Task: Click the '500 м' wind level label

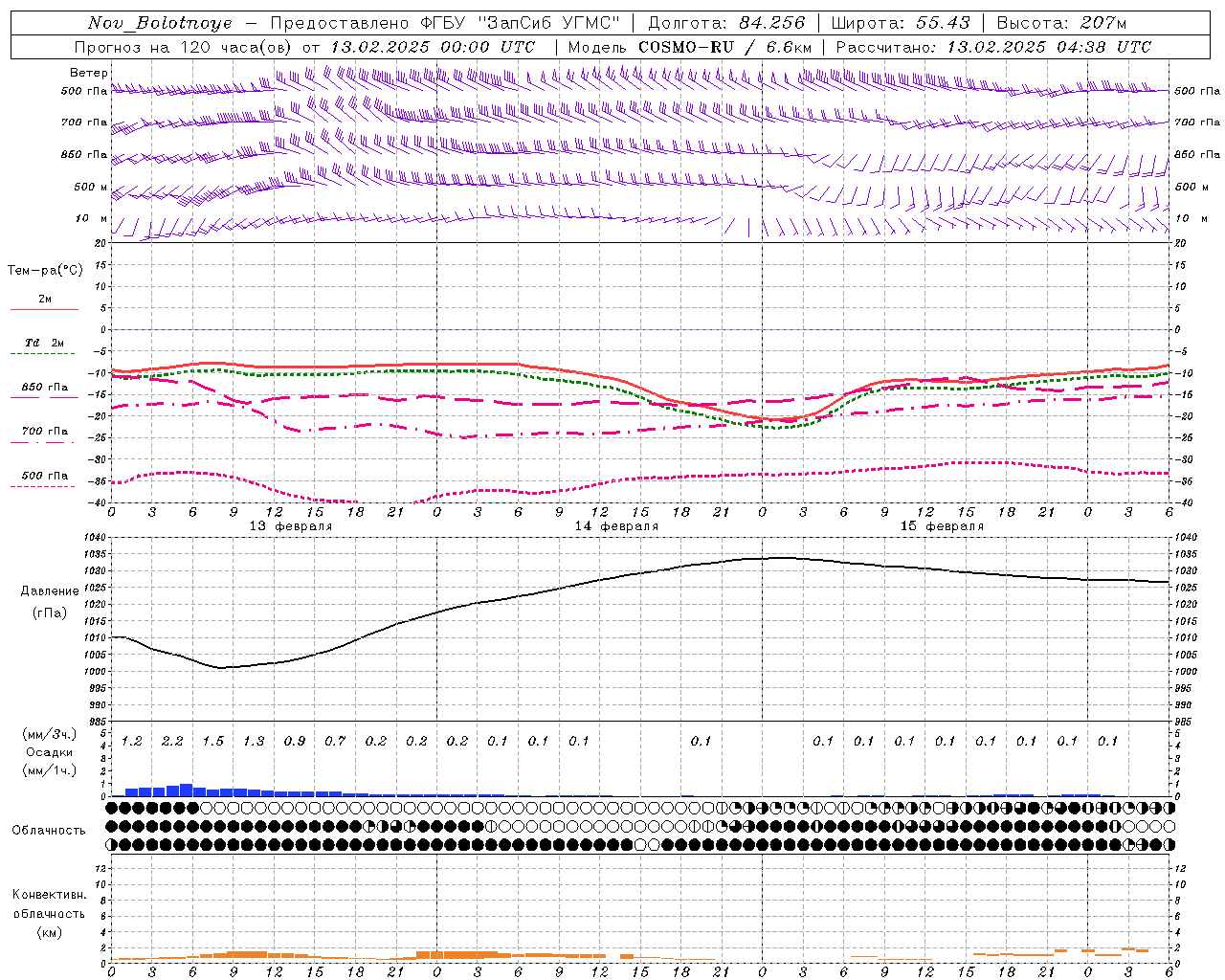Action: (91, 187)
